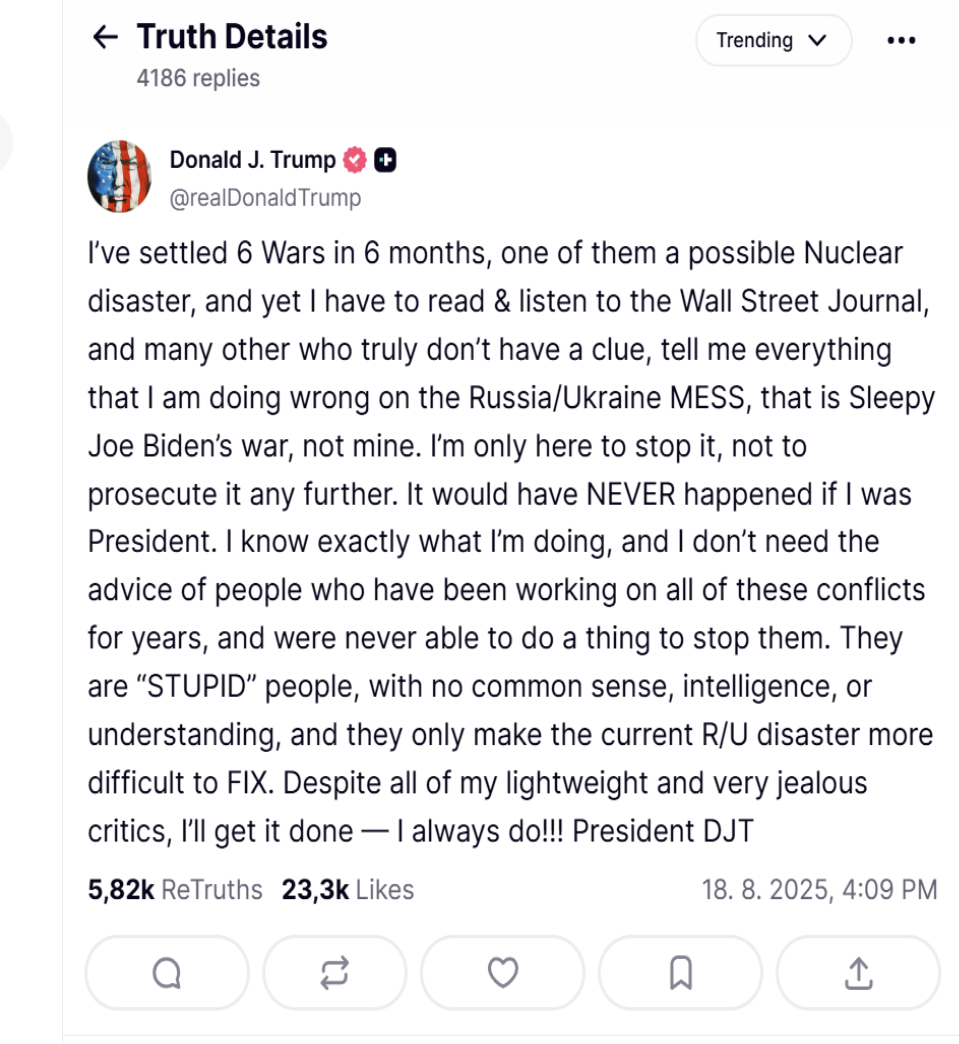Click the Truth Details heading

point(232,37)
